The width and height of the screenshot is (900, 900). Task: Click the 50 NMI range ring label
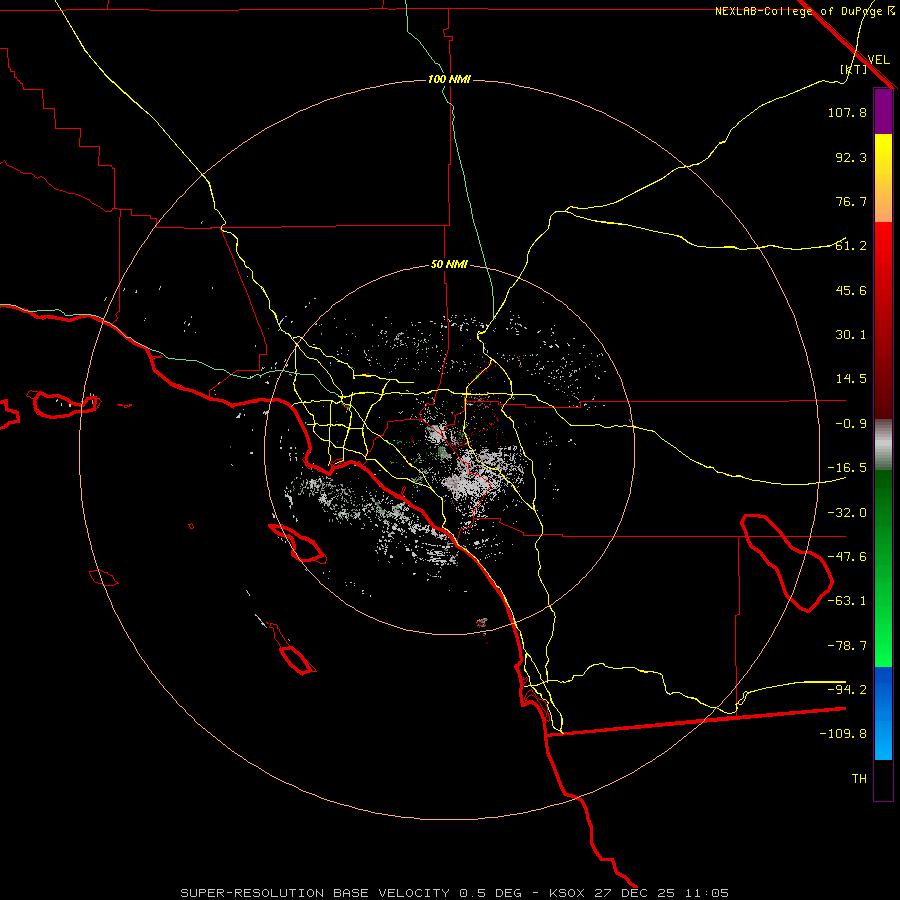pyautogui.click(x=449, y=265)
